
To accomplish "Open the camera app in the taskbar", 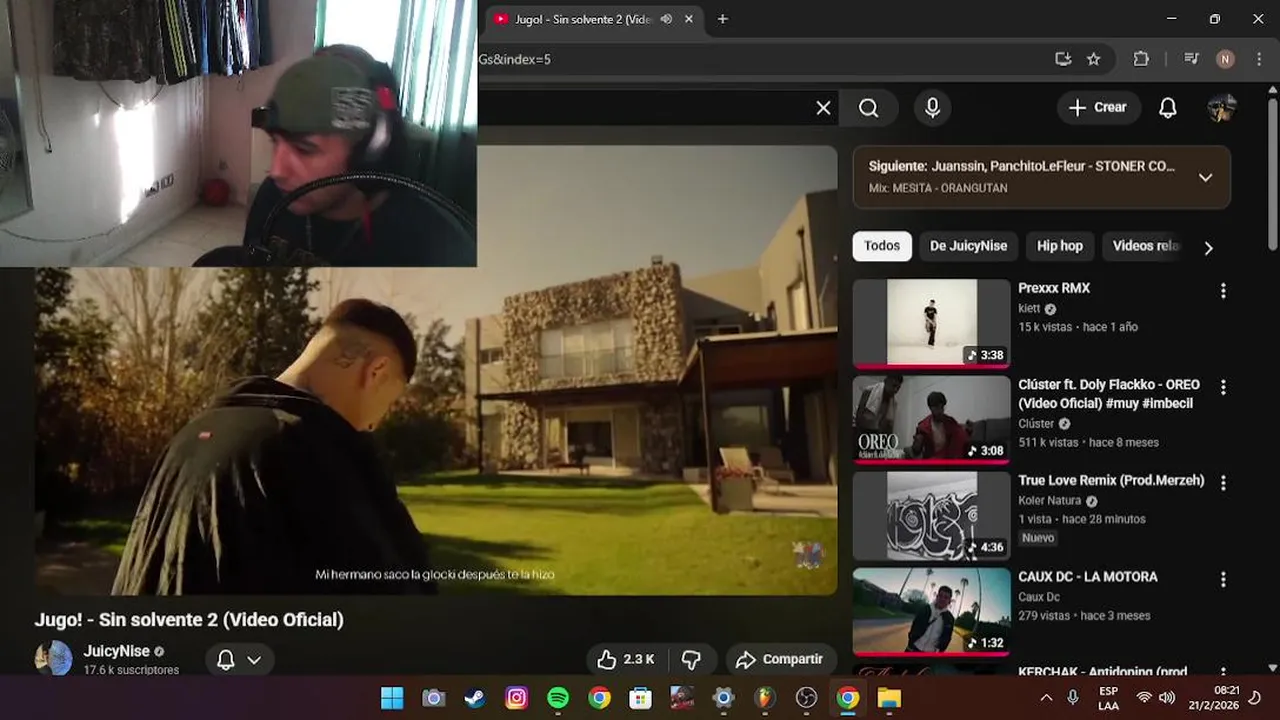I will click(433, 698).
